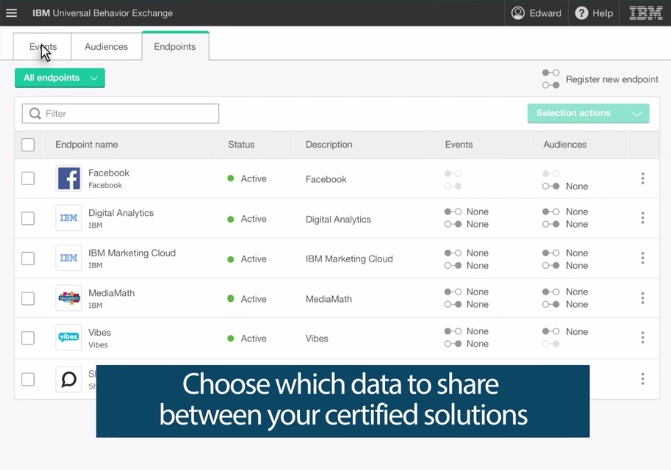Check the IBM Marketing Cloud row checkbox

[x=28, y=258]
